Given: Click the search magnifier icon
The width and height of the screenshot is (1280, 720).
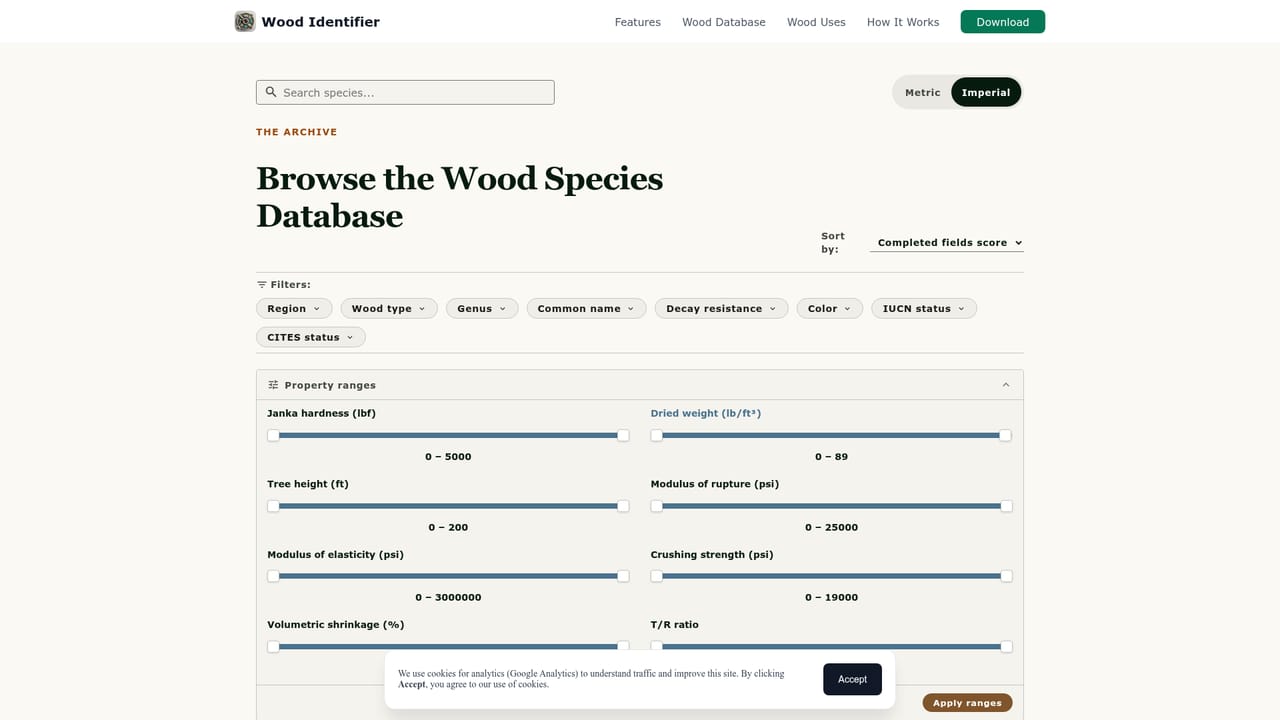Looking at the screenshot, I should coord(271,92).
